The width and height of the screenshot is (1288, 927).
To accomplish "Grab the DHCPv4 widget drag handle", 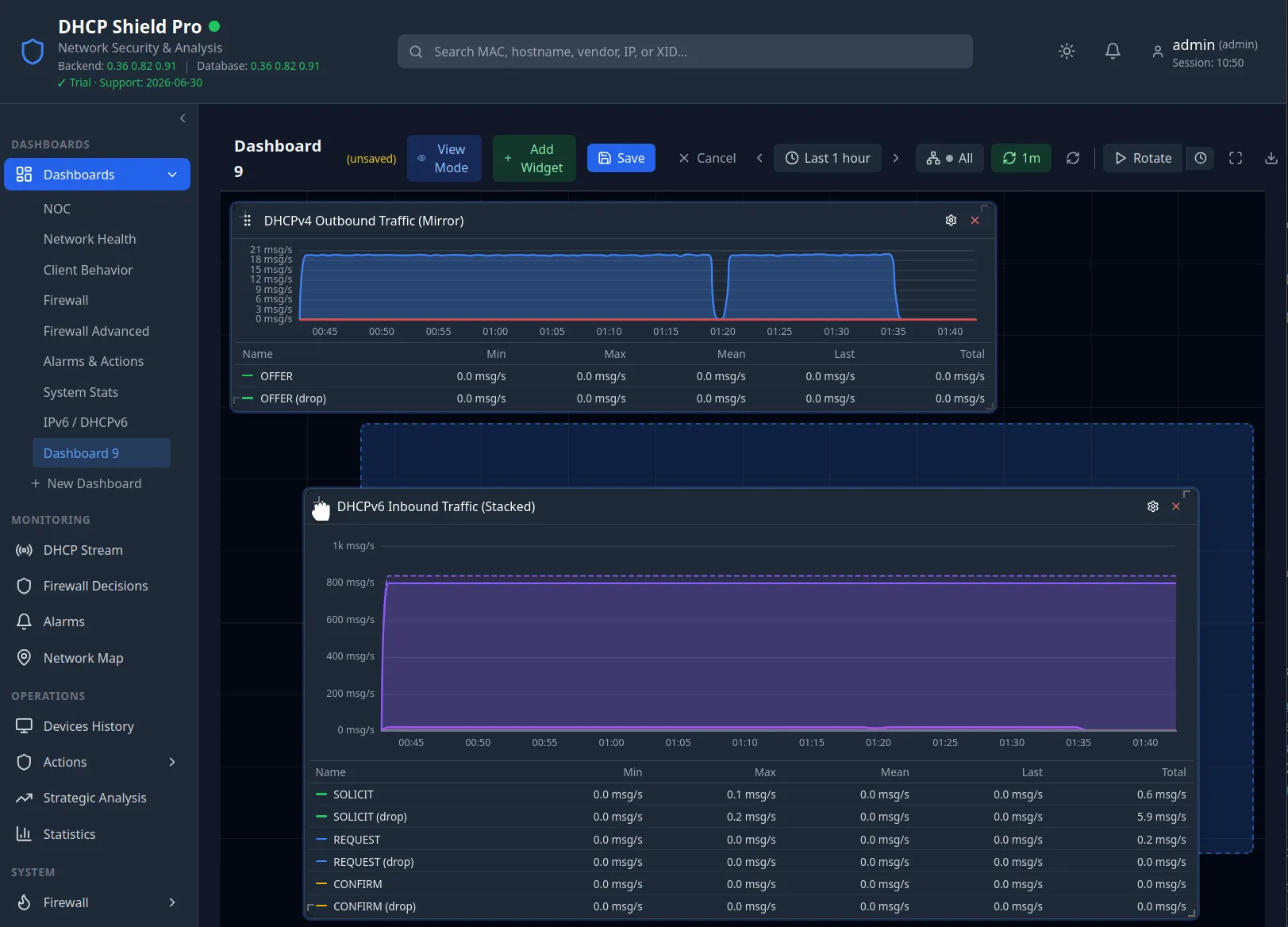I will coord(248,221).
